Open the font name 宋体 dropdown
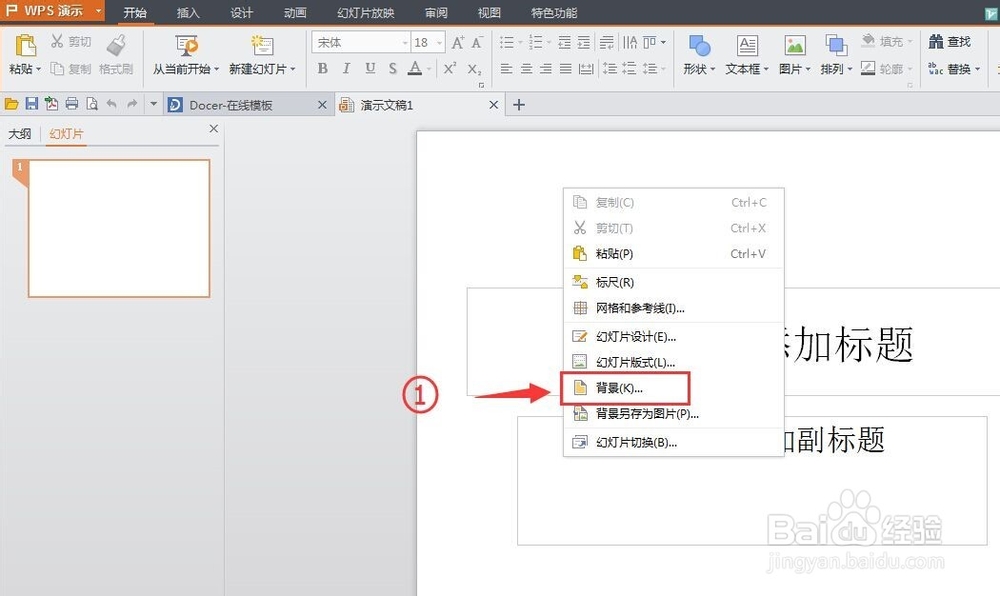This screenshot has height=596, width=1000. 404,43
